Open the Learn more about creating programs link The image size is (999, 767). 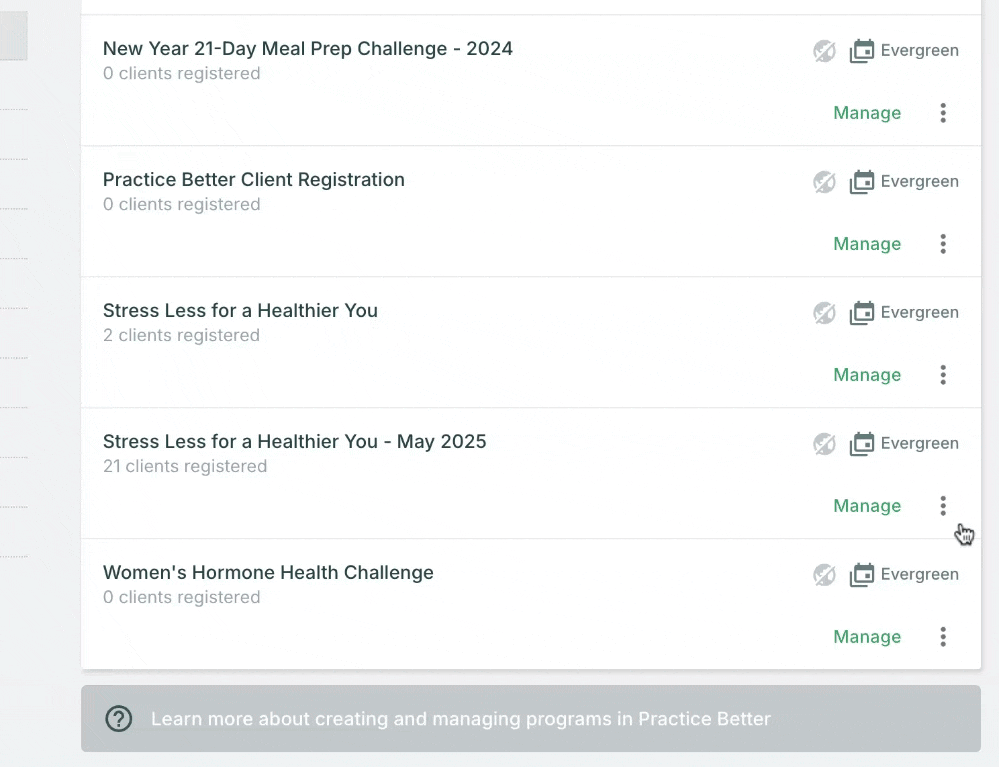[461, 719]
